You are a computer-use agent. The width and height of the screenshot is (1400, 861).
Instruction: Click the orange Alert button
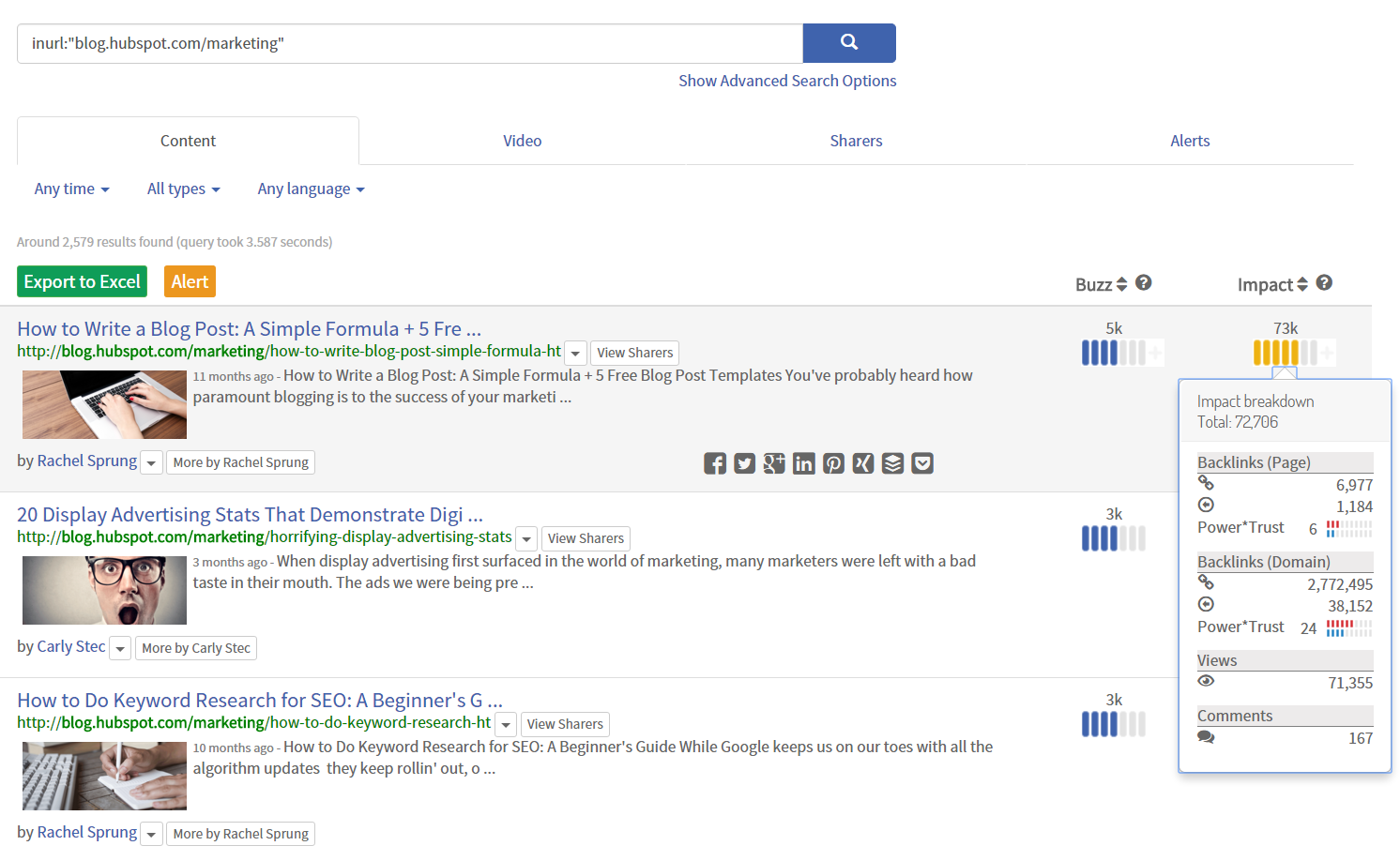(x=190, y=281)
